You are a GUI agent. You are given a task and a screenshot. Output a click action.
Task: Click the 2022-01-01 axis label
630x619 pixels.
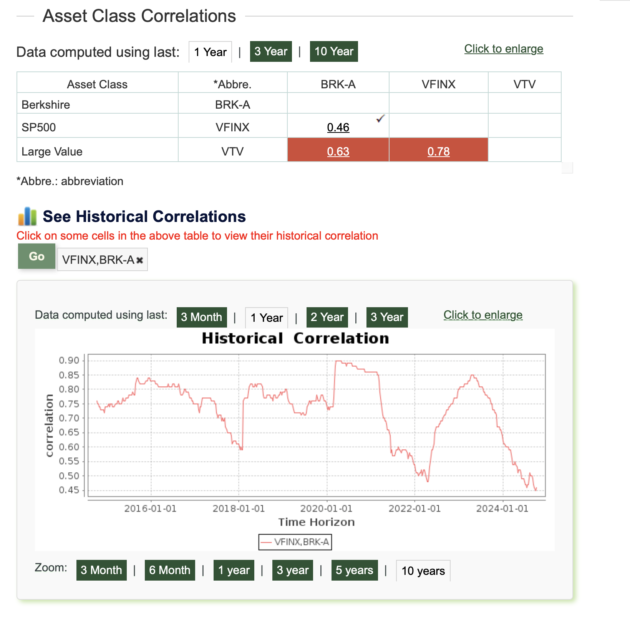point(414,509)
